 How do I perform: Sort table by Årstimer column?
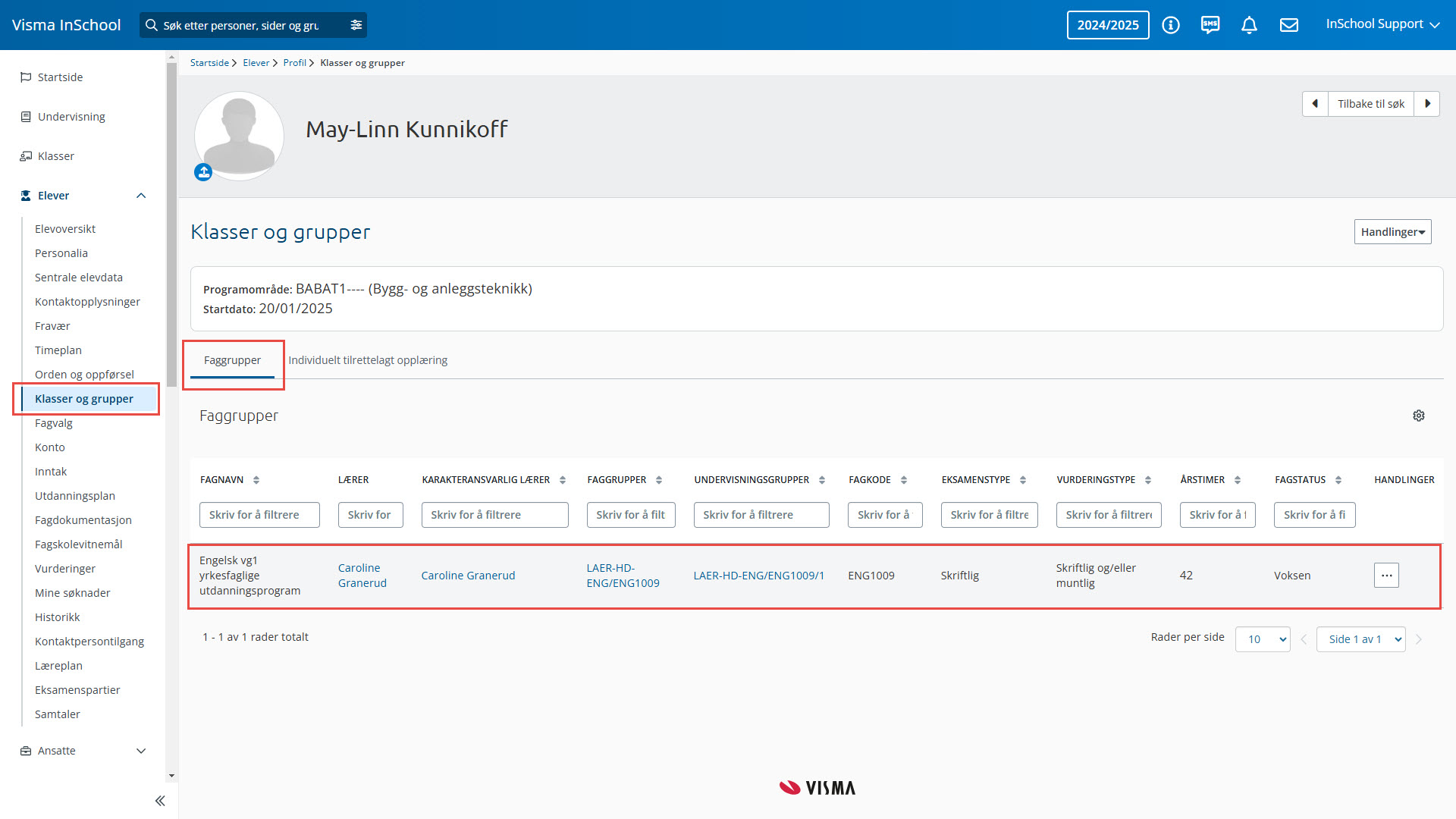[x=1237, y=480]
